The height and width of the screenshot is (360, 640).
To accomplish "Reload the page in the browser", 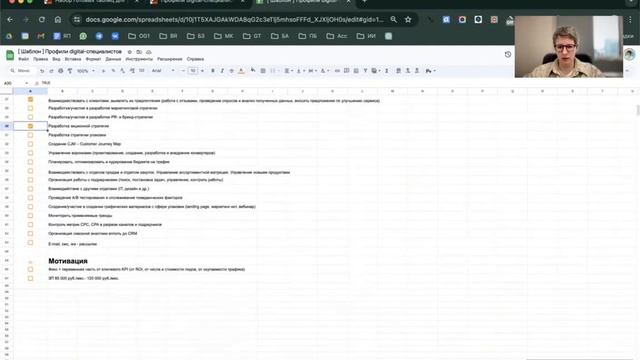I will [42, 20].
